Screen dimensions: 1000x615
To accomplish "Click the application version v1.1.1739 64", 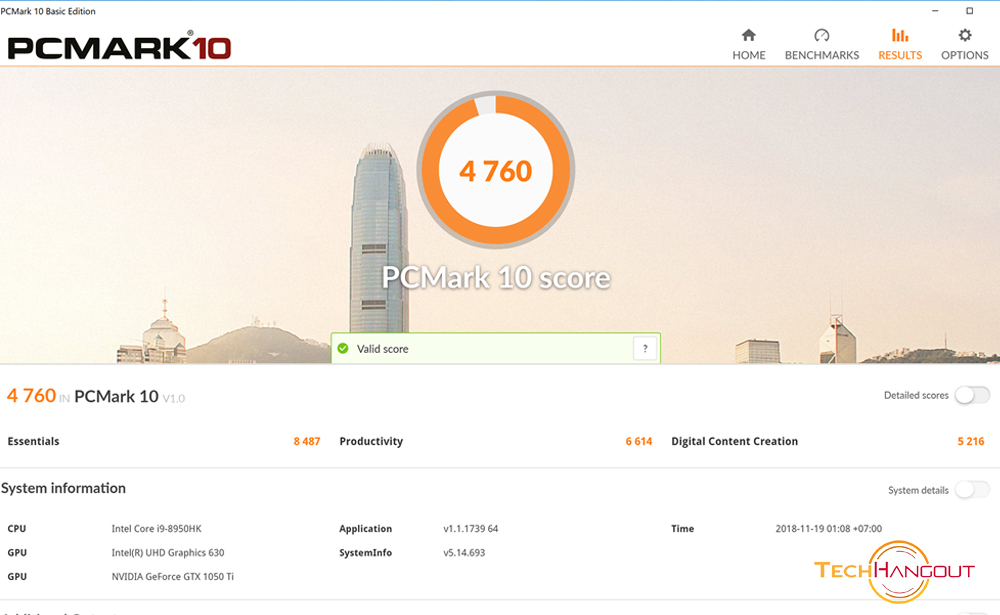I will point(471,528).
